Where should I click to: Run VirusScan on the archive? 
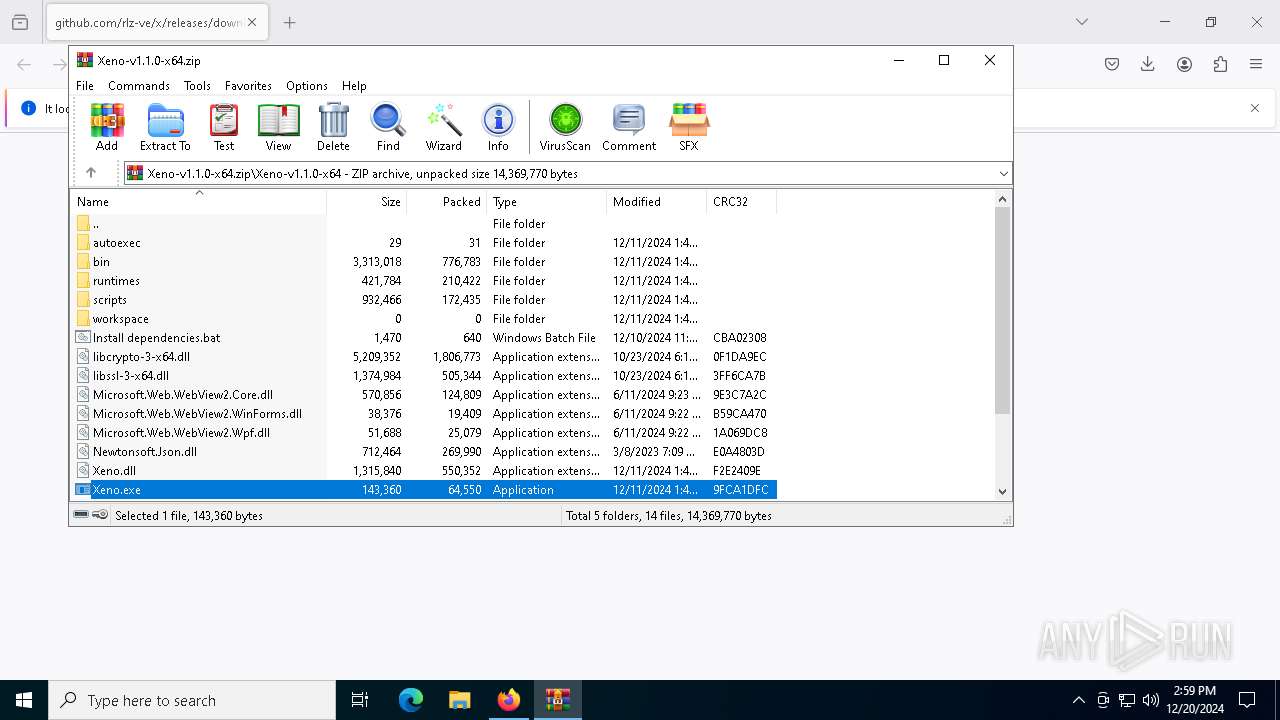click(x=565, y=127)
